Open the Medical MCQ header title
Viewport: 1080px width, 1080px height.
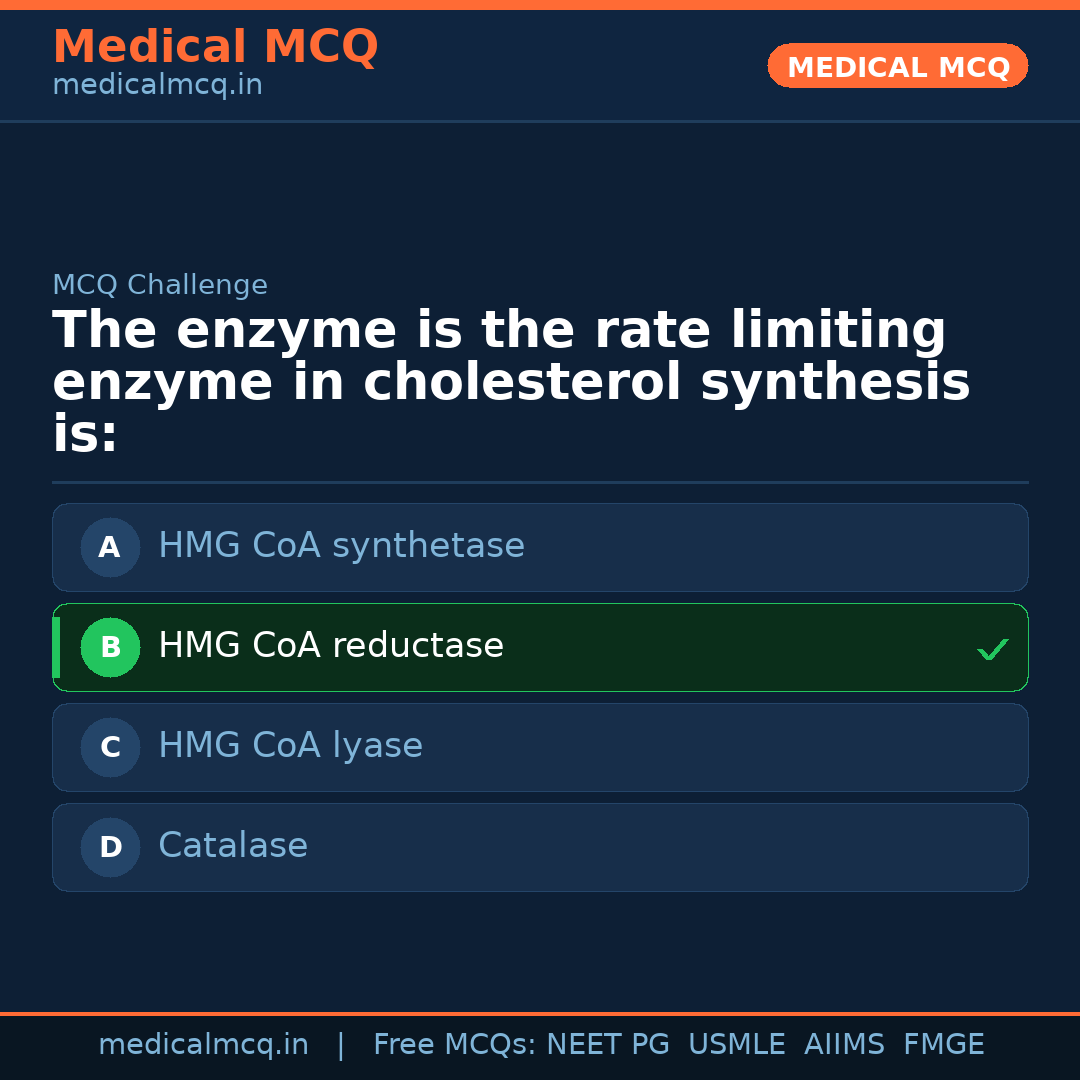pyautogui.click(x=215, y=47)
